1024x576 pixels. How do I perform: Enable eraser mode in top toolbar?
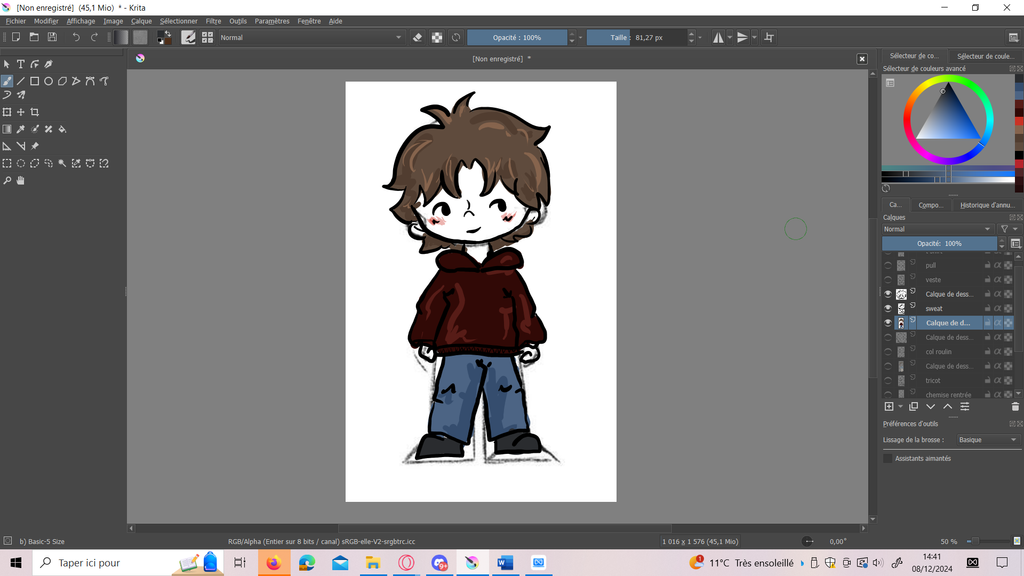(x=418, y=37)
